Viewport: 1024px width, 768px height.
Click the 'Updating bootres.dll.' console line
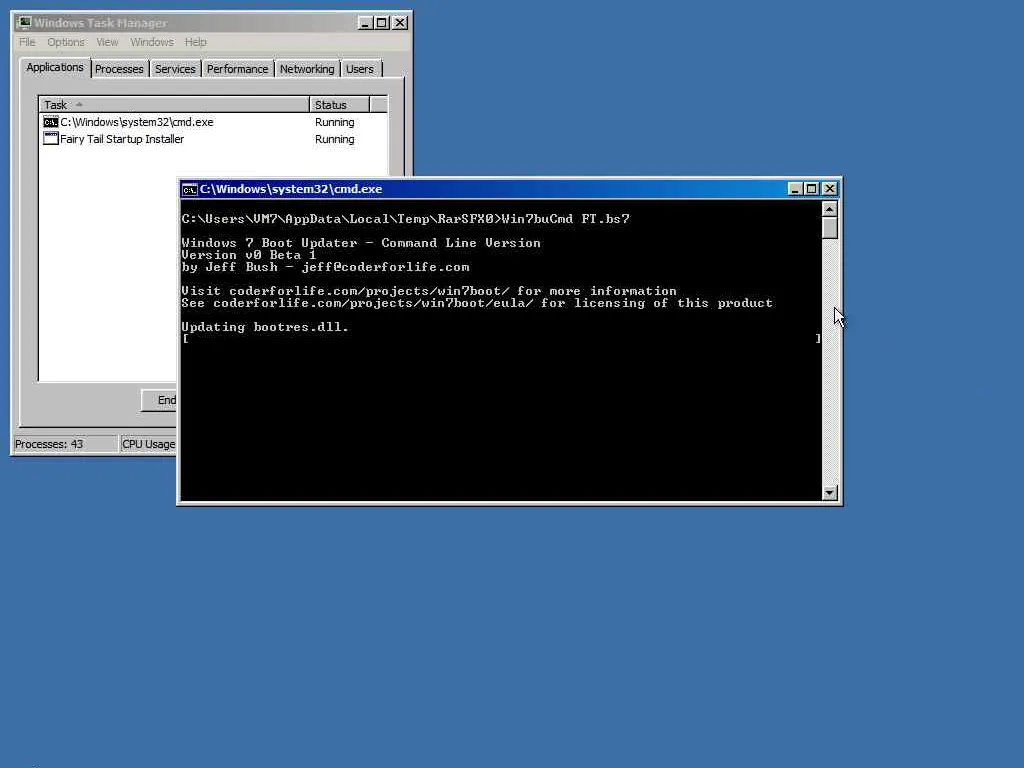coord(264,327)
